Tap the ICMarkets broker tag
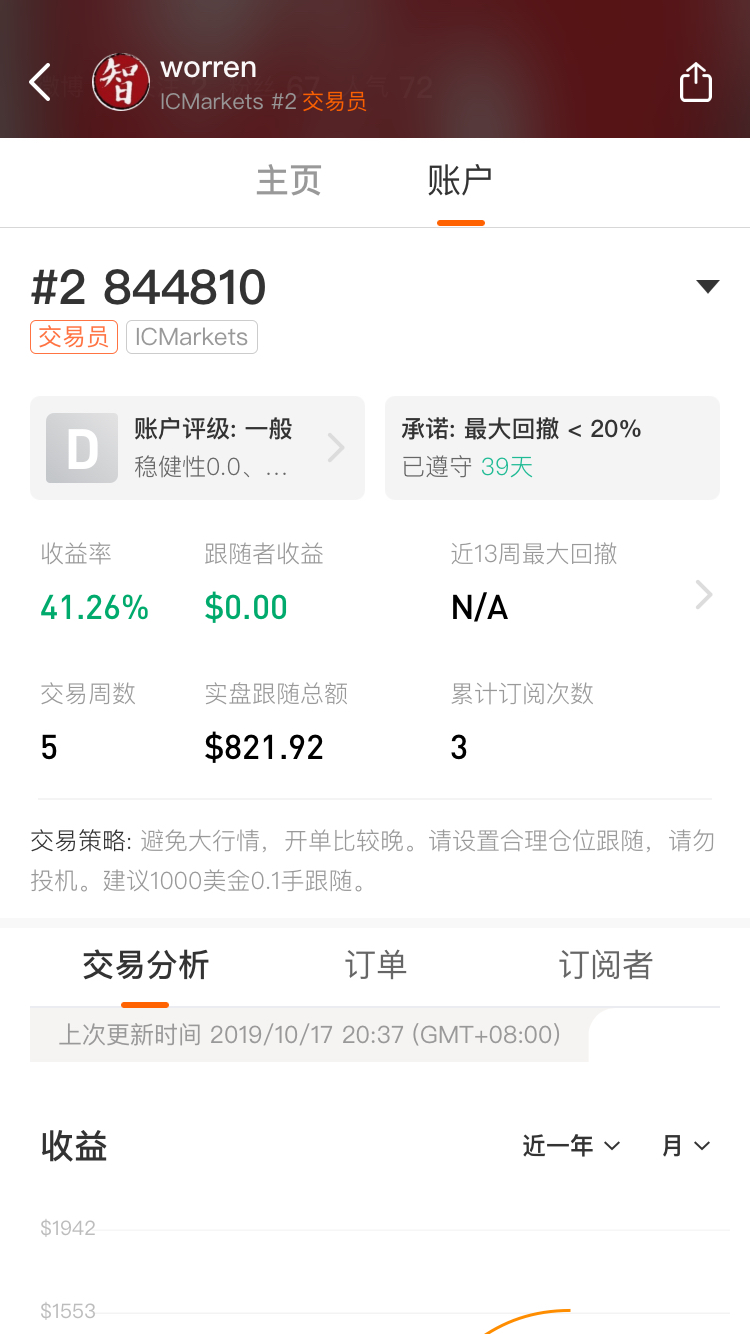This screenshot has height=1334, width=750. pos(192,337)
